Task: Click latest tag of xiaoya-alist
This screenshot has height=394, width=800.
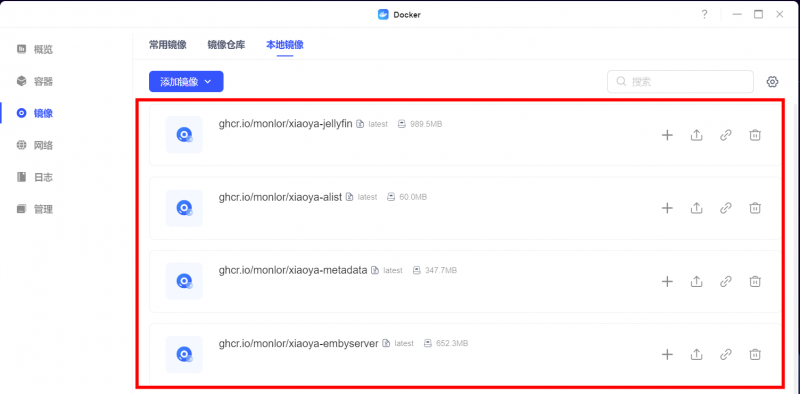Action: (x=367, y=197)
